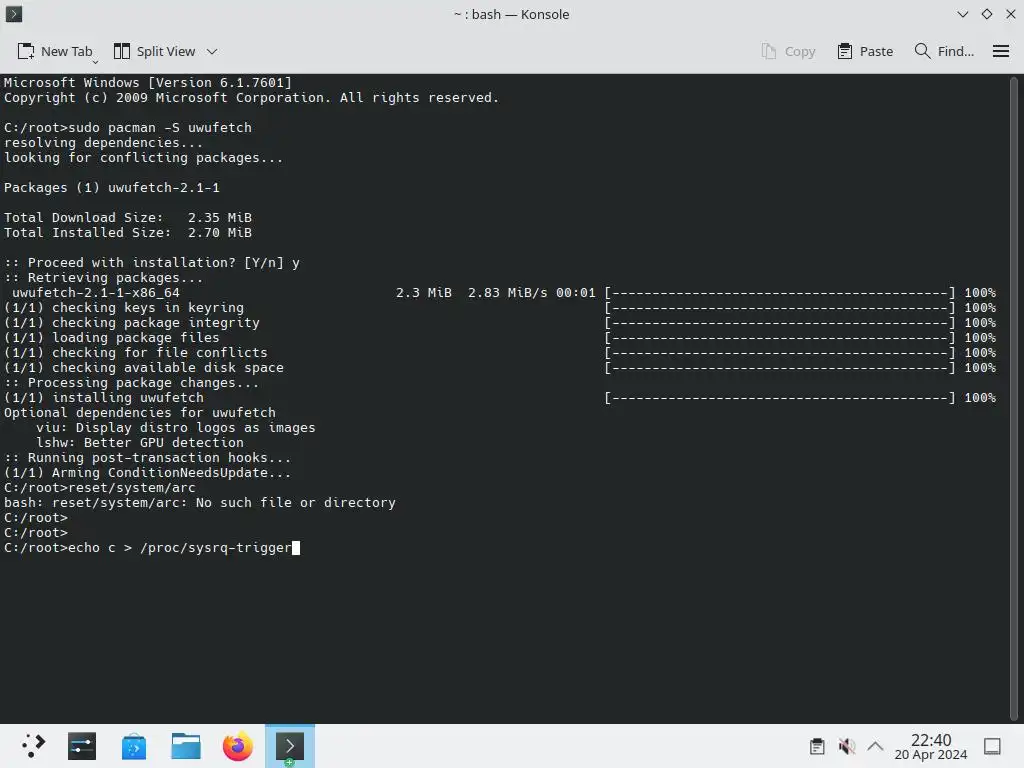Click the Copy toolbar button
Viewport: 1024px width, 768px height.
[x=788, y=52]
